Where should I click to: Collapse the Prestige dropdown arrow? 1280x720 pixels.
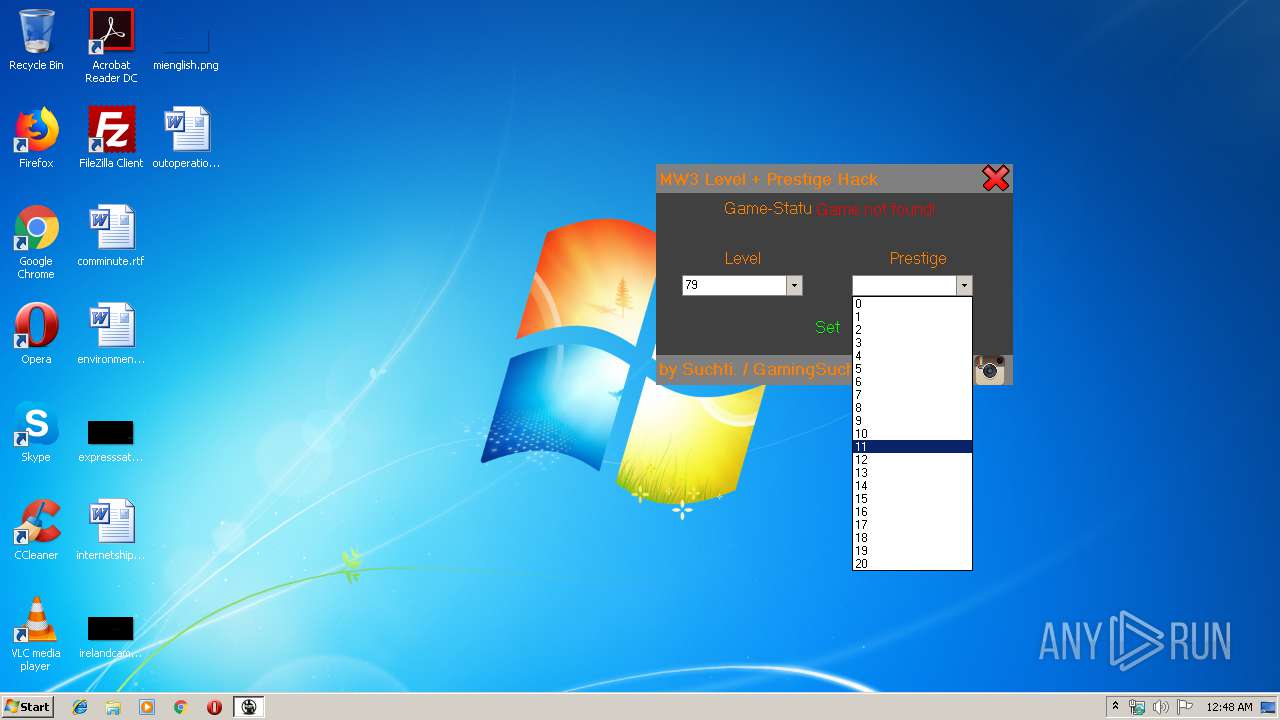[964, 286]
